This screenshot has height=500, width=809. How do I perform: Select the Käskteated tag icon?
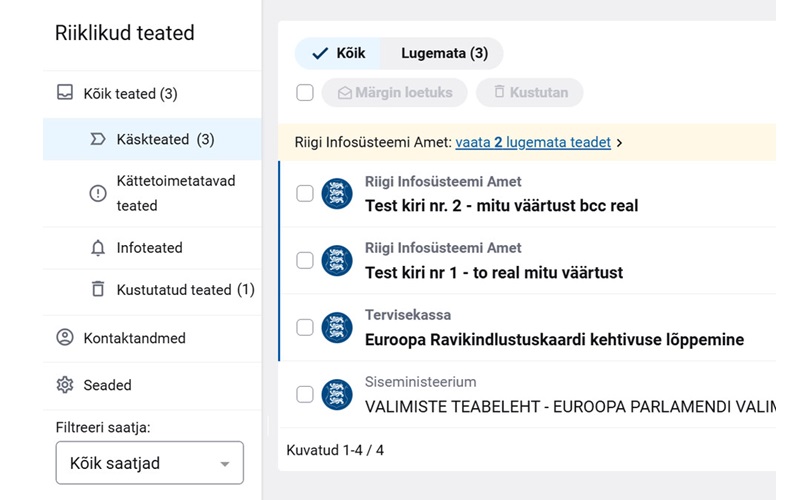[x=98, y=139]
